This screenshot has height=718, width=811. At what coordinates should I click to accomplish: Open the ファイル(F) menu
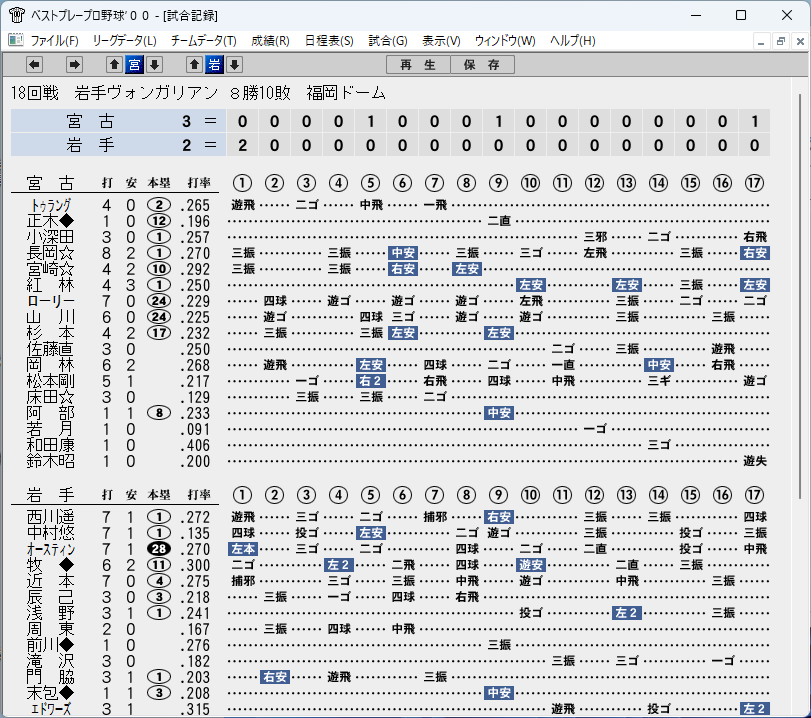(54, 40)
